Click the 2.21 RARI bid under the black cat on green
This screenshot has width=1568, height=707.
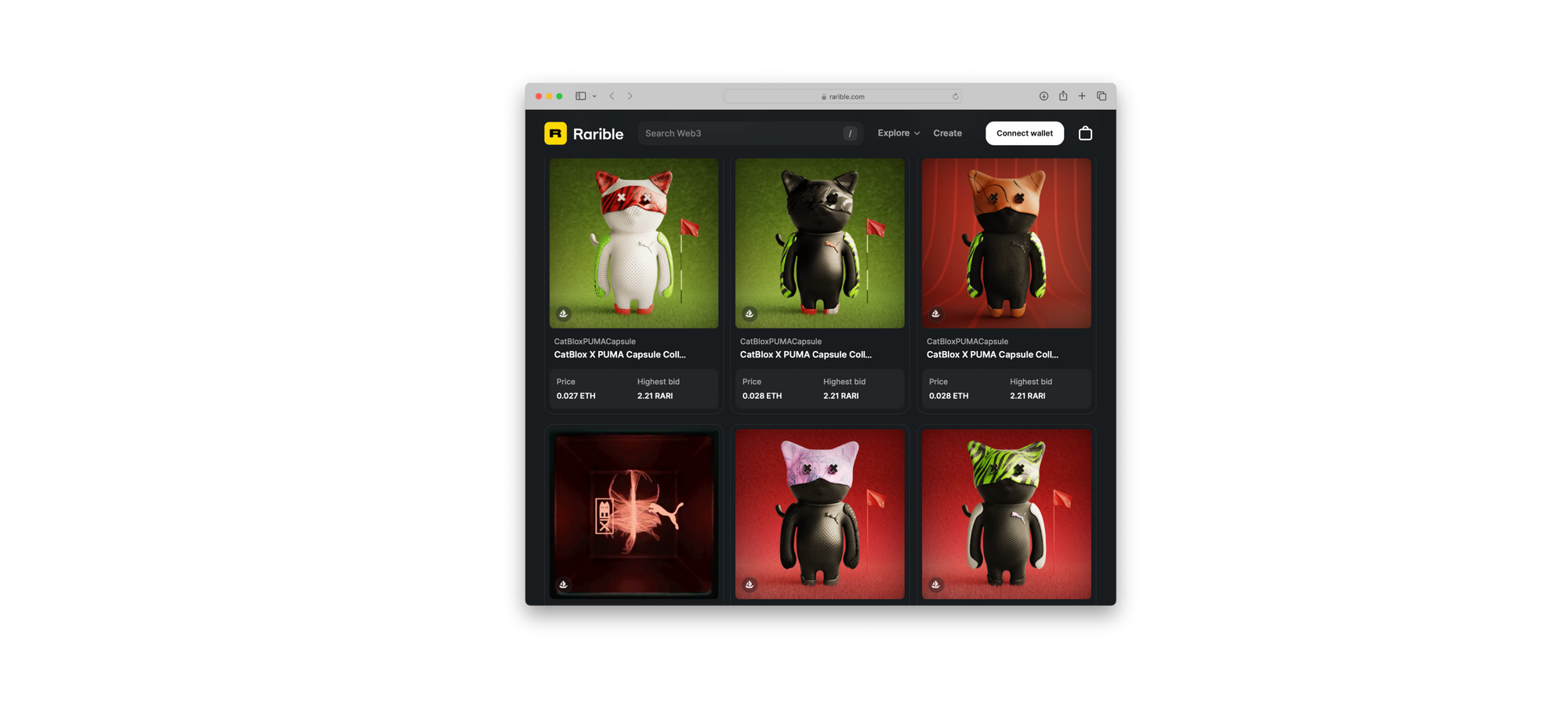[841, 396]
